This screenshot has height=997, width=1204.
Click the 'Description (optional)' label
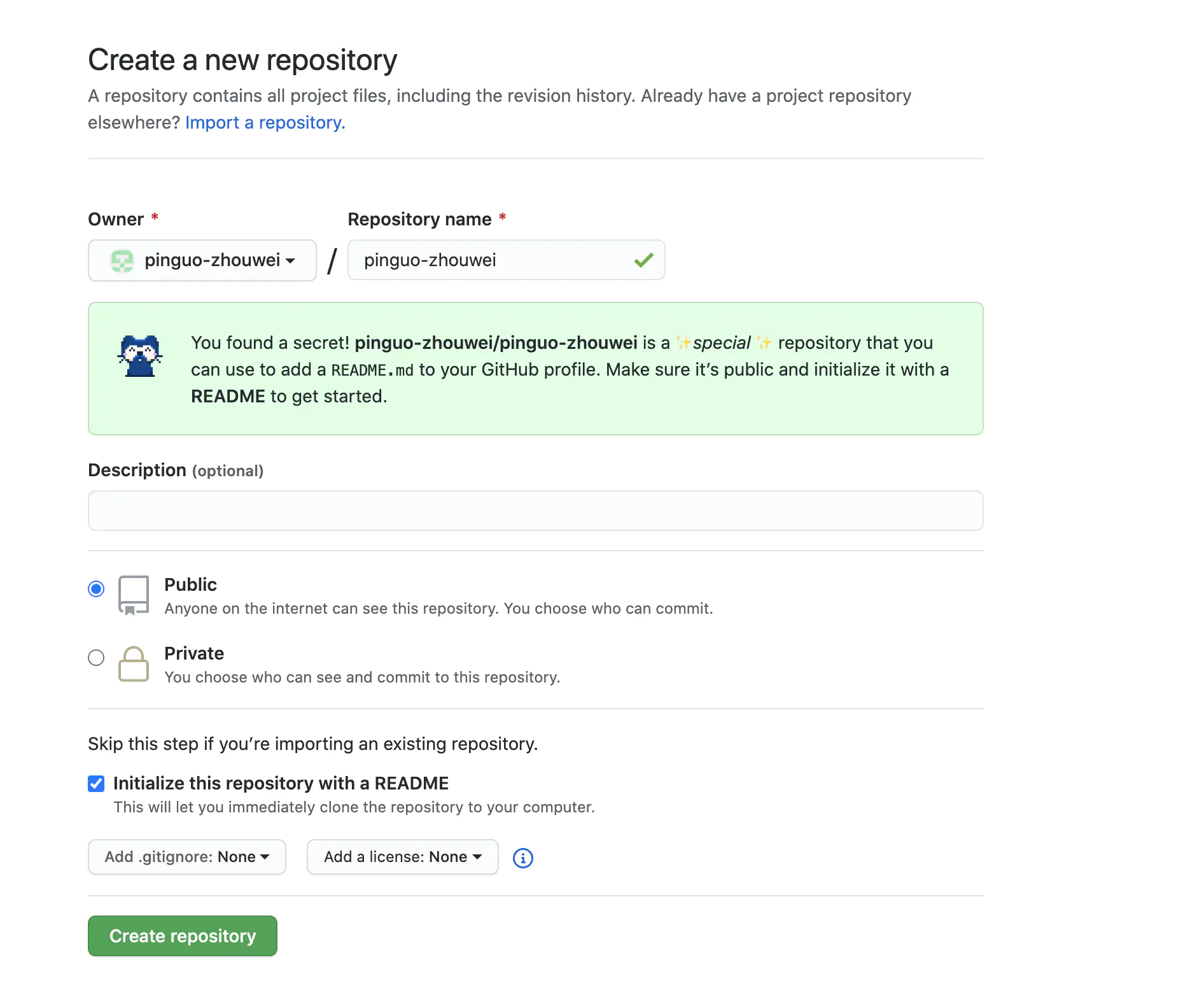click(176, 470)
